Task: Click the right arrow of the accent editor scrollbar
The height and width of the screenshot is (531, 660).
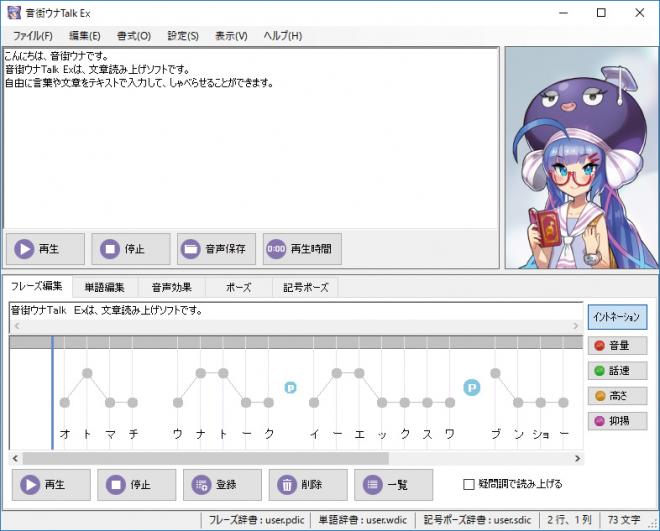Action: [578, 459]
